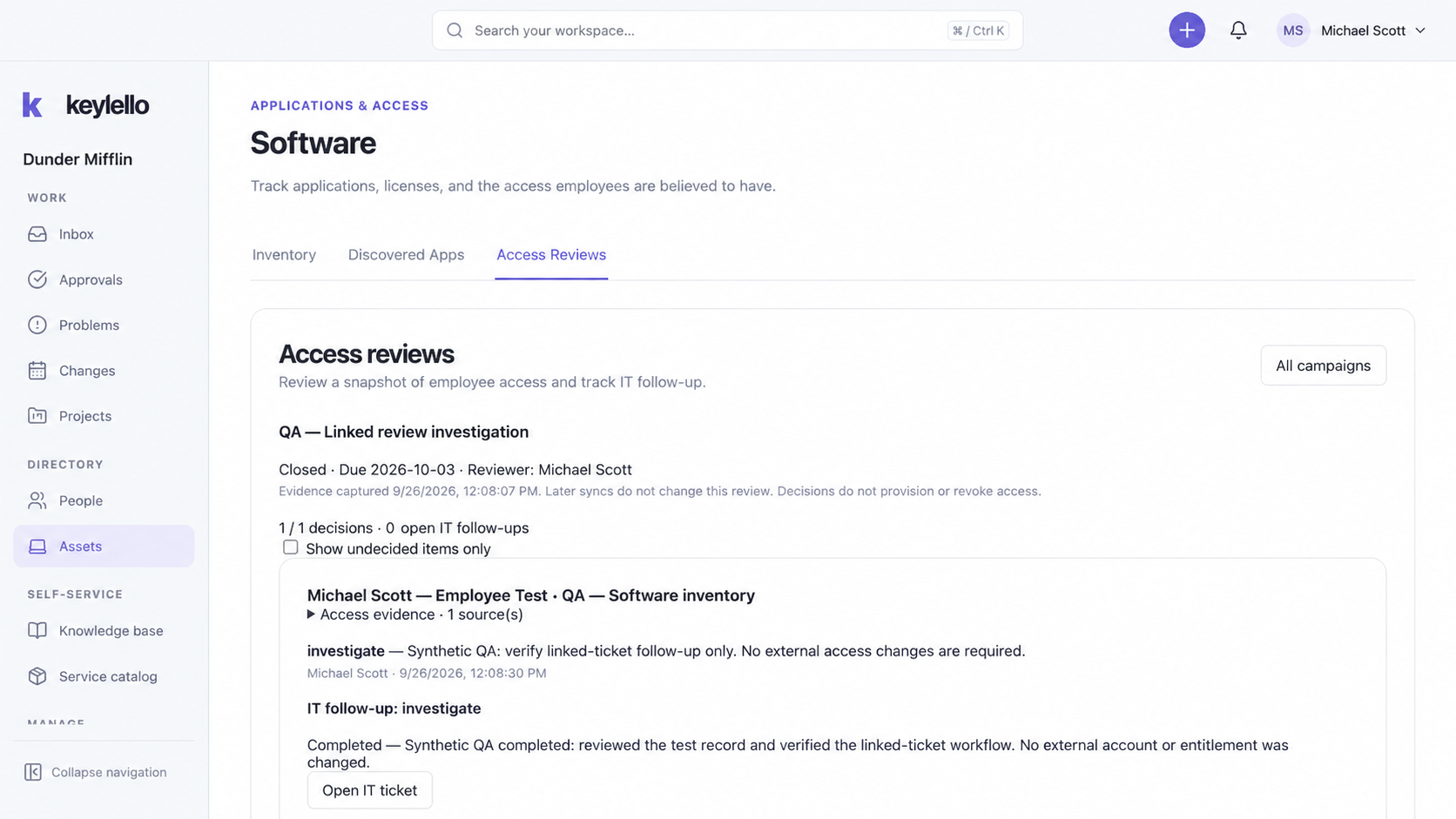Click the purple plus create button

click(1186, 30)
